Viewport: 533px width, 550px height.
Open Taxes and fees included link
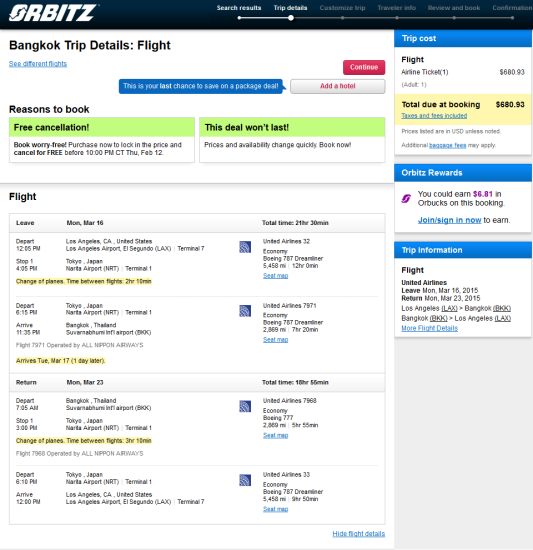(x=434, y=115)
